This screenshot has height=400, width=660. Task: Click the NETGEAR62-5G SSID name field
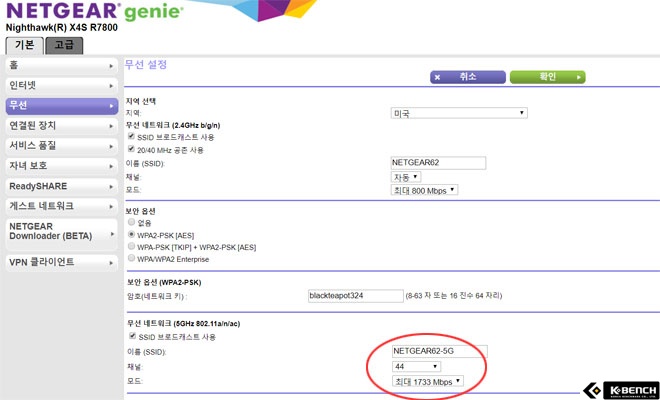(440, 351)
